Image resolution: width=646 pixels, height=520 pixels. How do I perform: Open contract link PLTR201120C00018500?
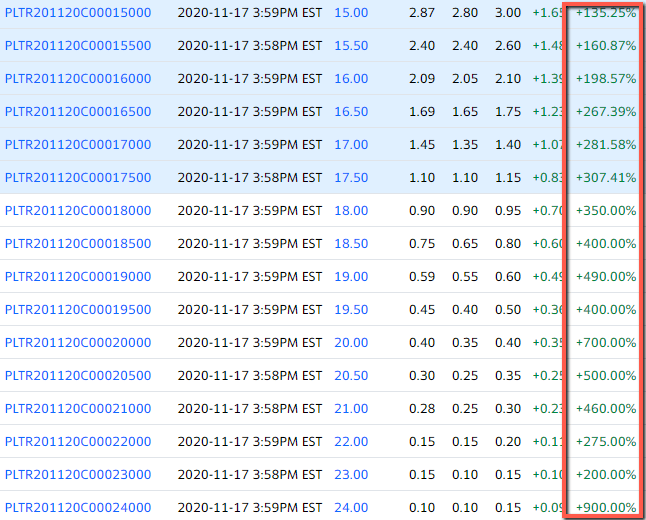pyautogui.click(x=78, y=244)
